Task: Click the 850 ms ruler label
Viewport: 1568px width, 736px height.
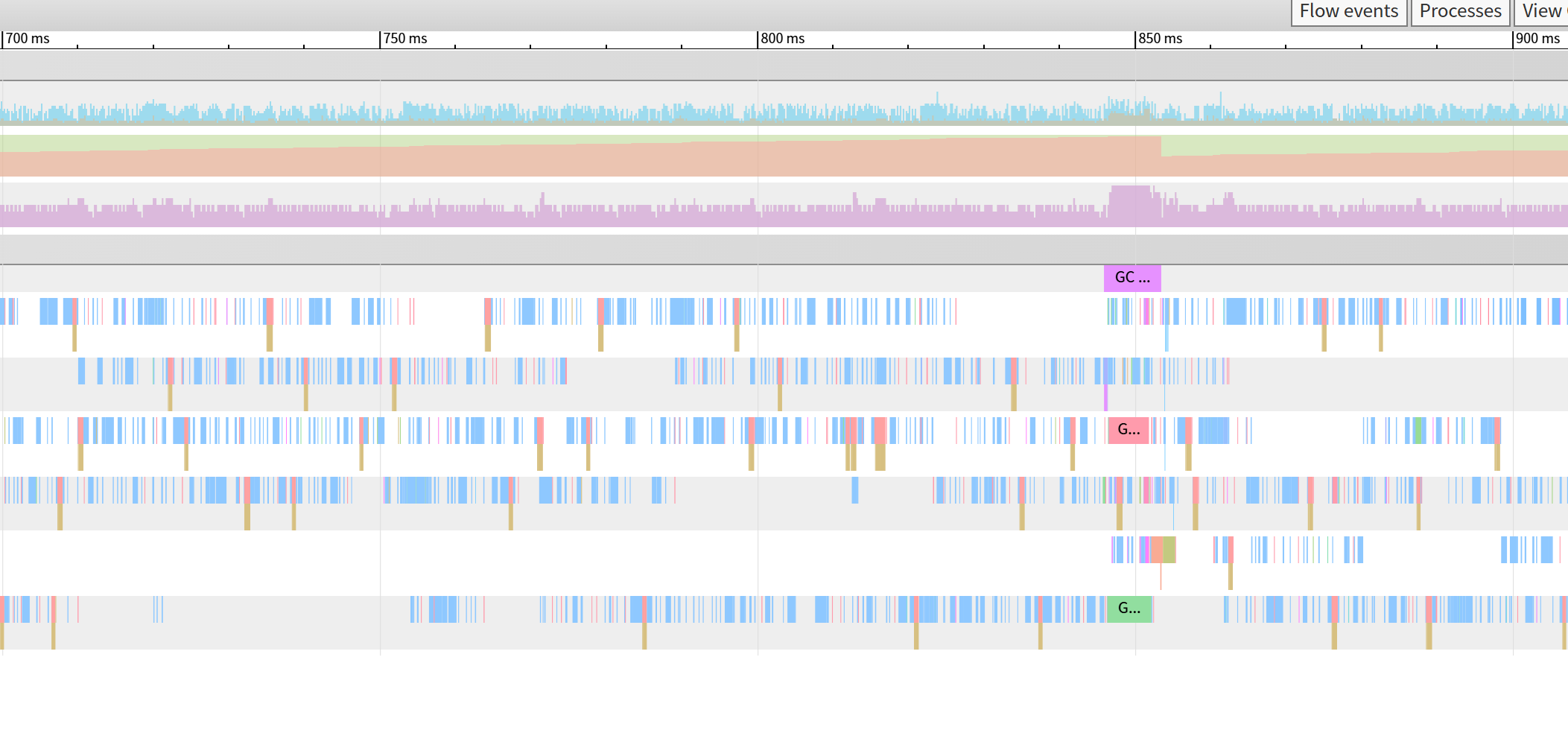Action: [x=1160, y=39]
